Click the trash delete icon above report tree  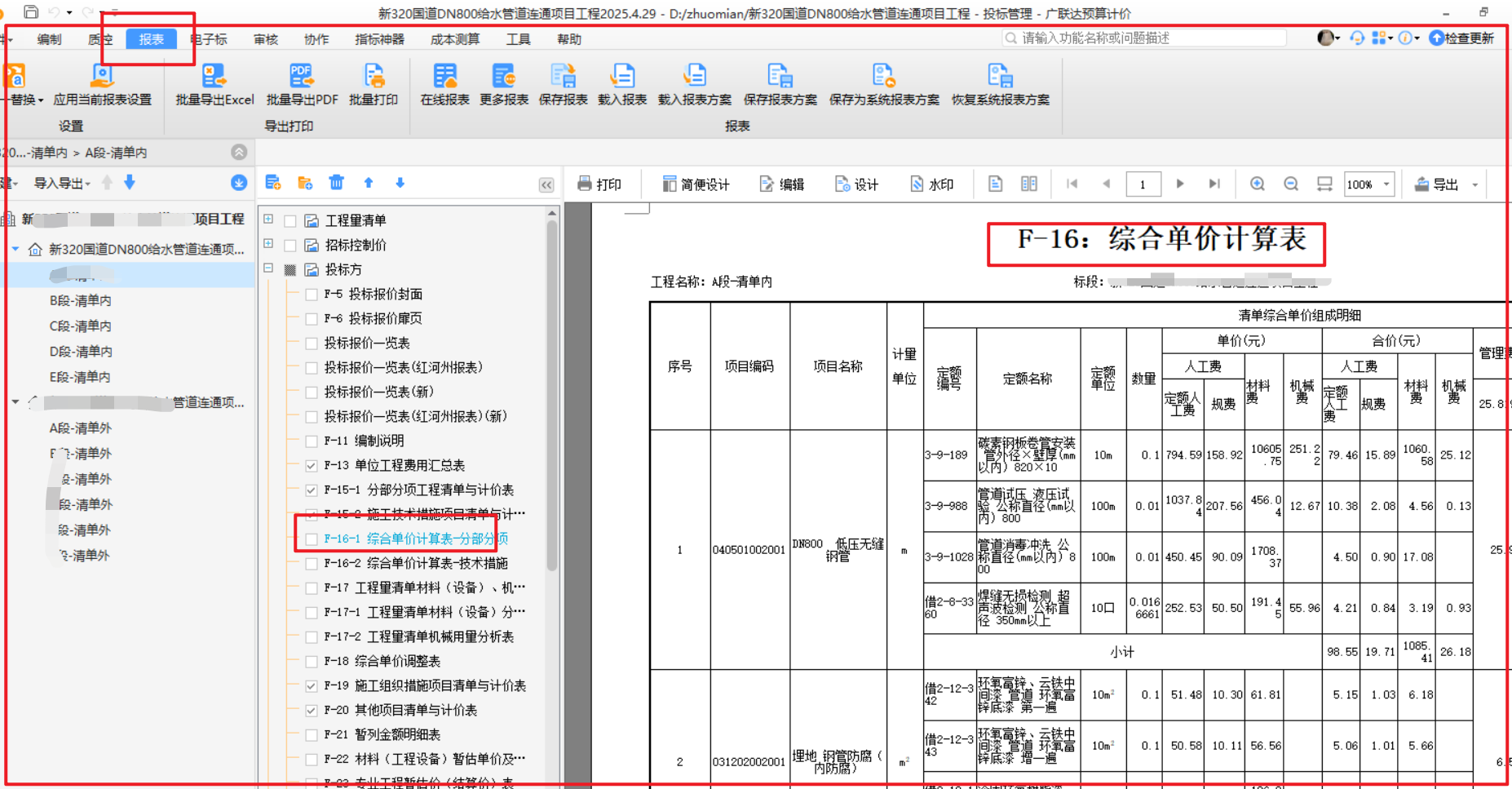(336, 183)
